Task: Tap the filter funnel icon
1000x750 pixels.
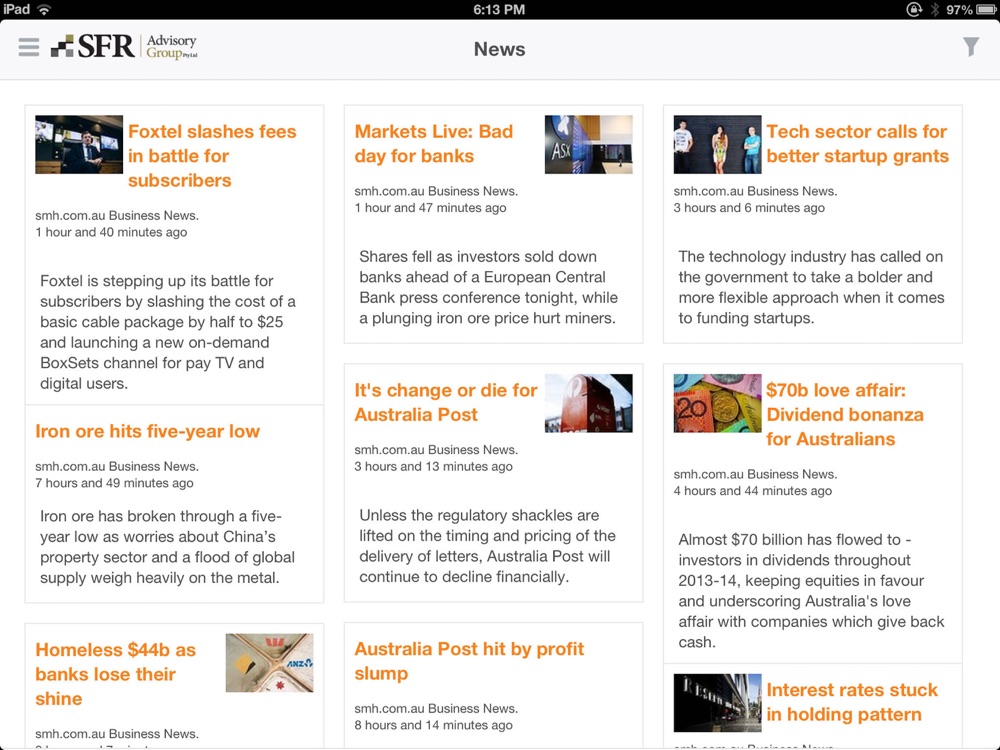Action: (x=971, y=47)
